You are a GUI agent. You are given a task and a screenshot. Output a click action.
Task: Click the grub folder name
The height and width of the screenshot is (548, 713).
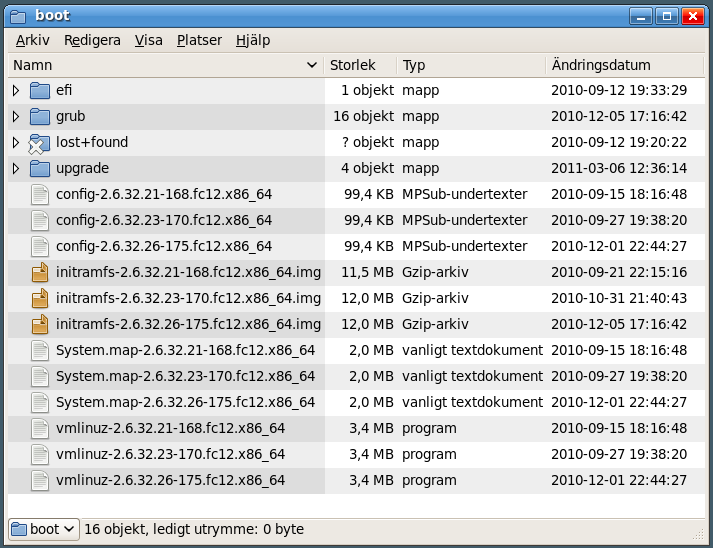tap(70, 117)
